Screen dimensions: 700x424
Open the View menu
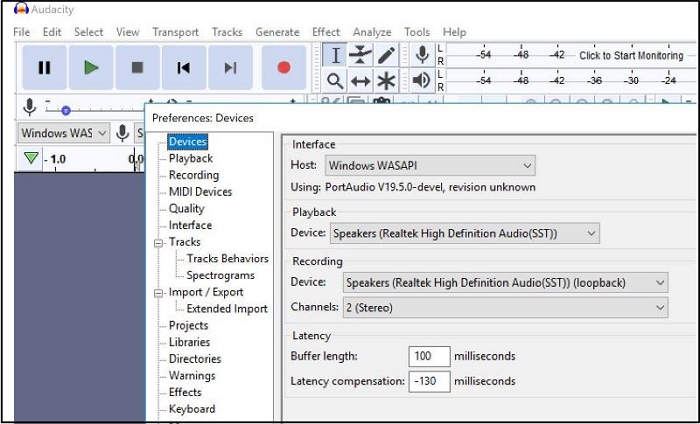pos(128,32)
